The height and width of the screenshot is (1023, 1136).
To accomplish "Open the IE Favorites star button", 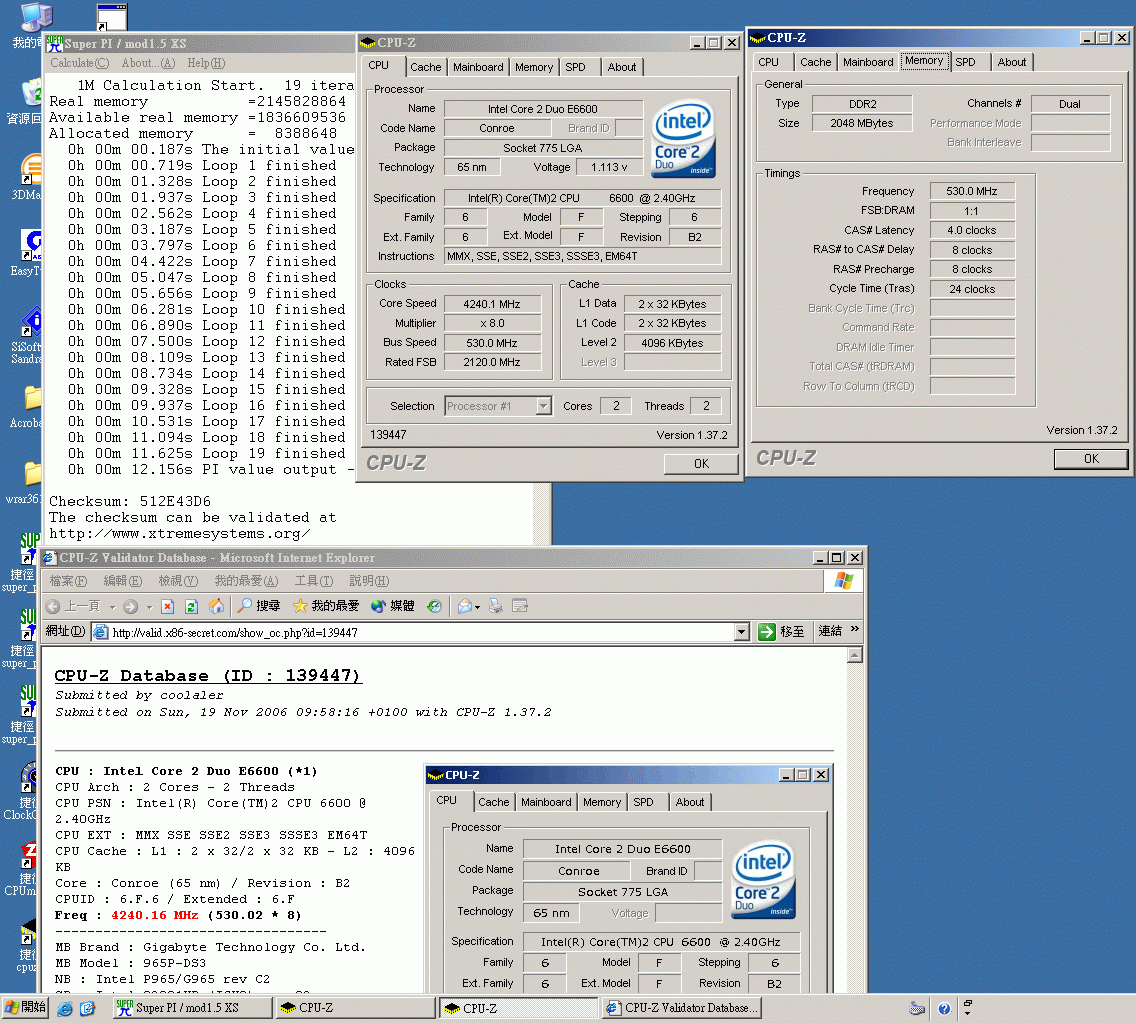I will pyautogui.click(x=326, y=606).
